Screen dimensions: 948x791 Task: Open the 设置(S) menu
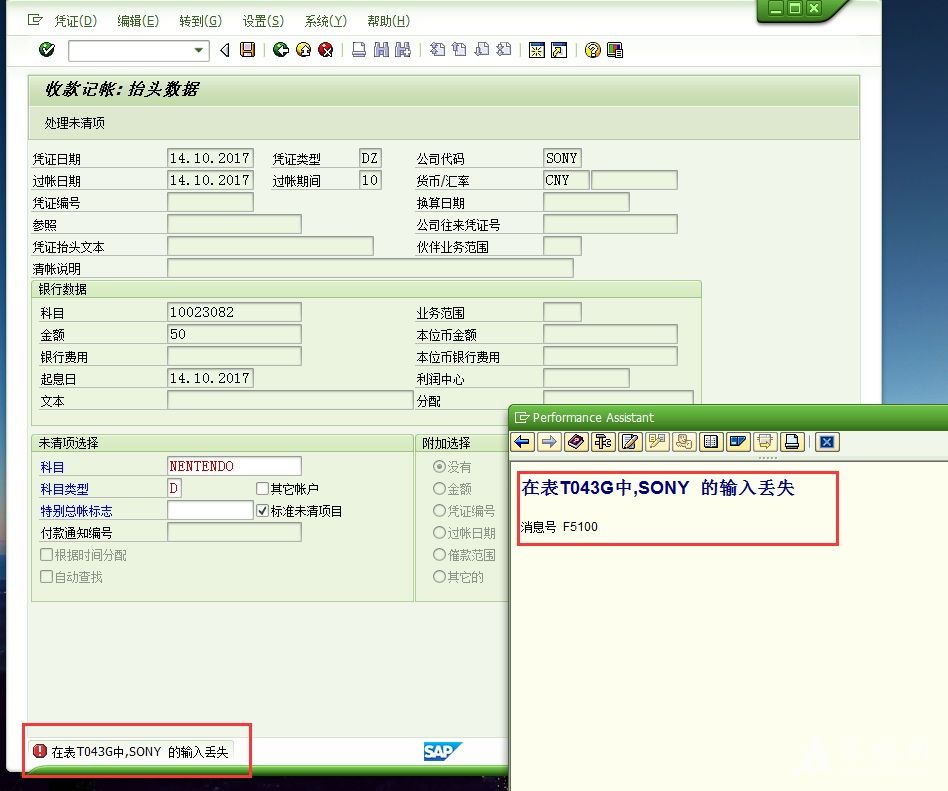click(x=263, y=21)
